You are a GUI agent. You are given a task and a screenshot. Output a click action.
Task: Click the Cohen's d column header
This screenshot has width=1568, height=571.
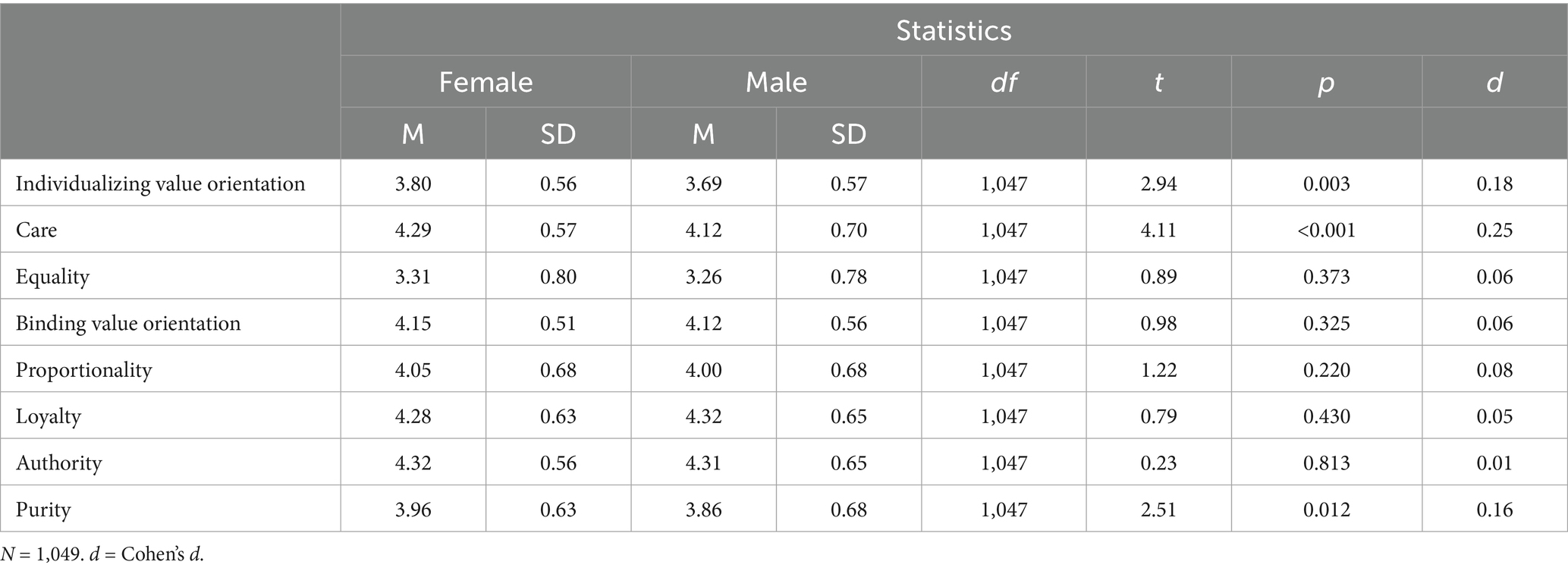1494,82
